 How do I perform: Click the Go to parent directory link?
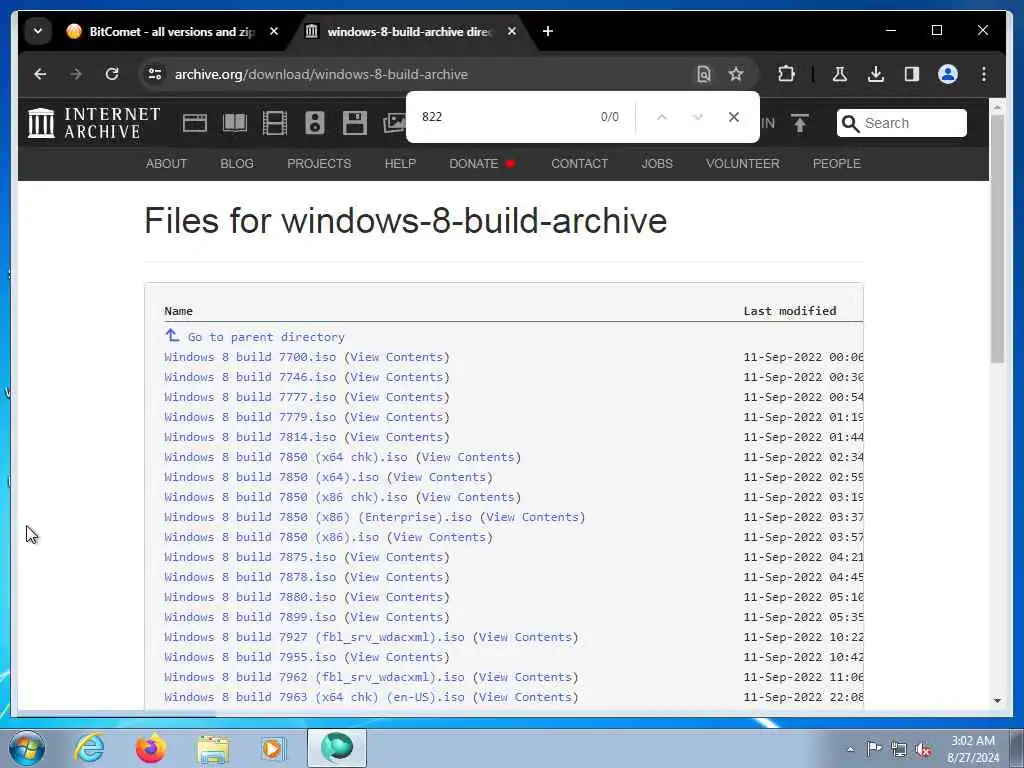pyautogui.click(x=266, y=337)
